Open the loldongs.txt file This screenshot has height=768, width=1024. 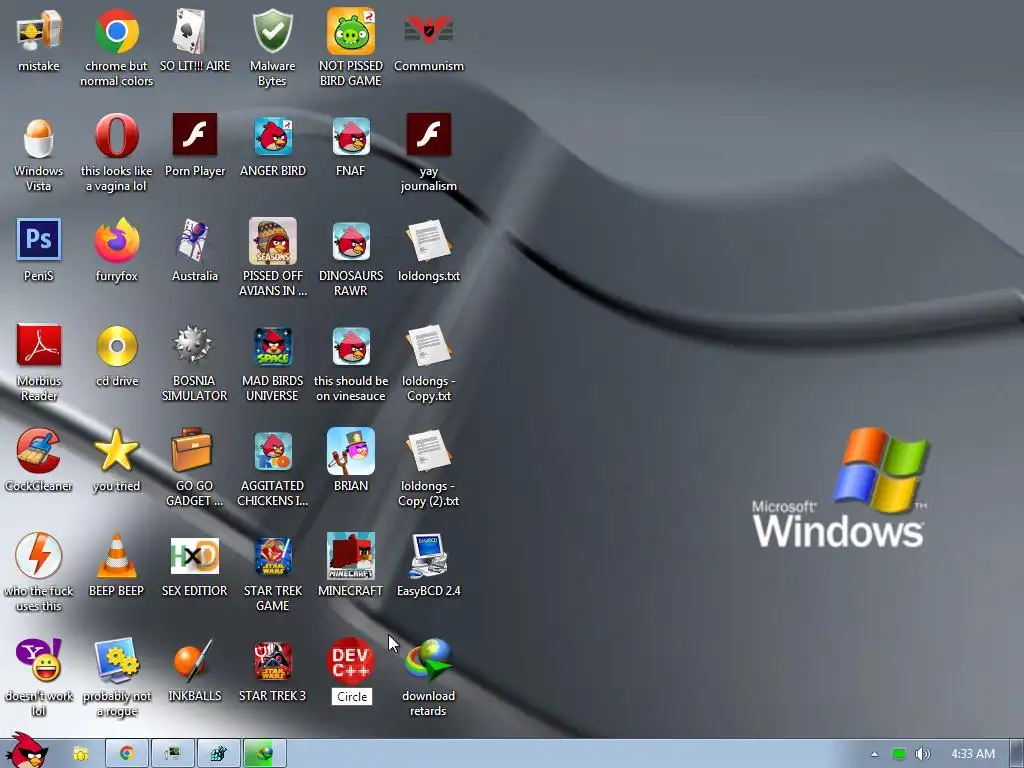(428, 241)
